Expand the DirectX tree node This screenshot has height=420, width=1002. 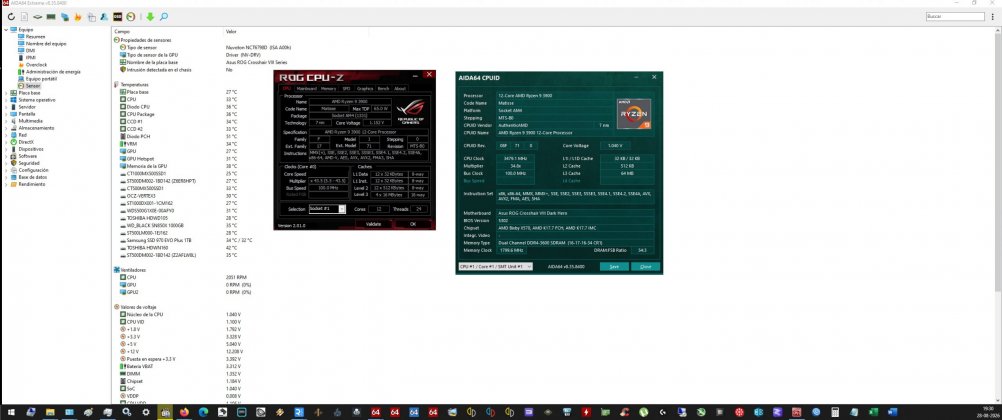6,142
